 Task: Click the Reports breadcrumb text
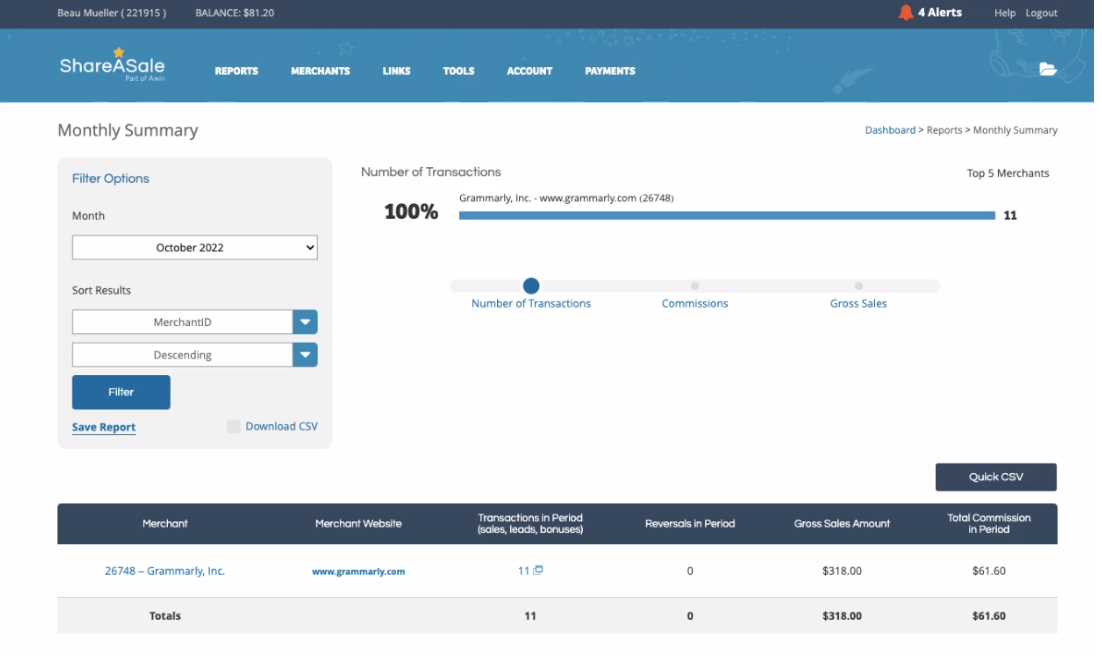[x=944, y=130]
